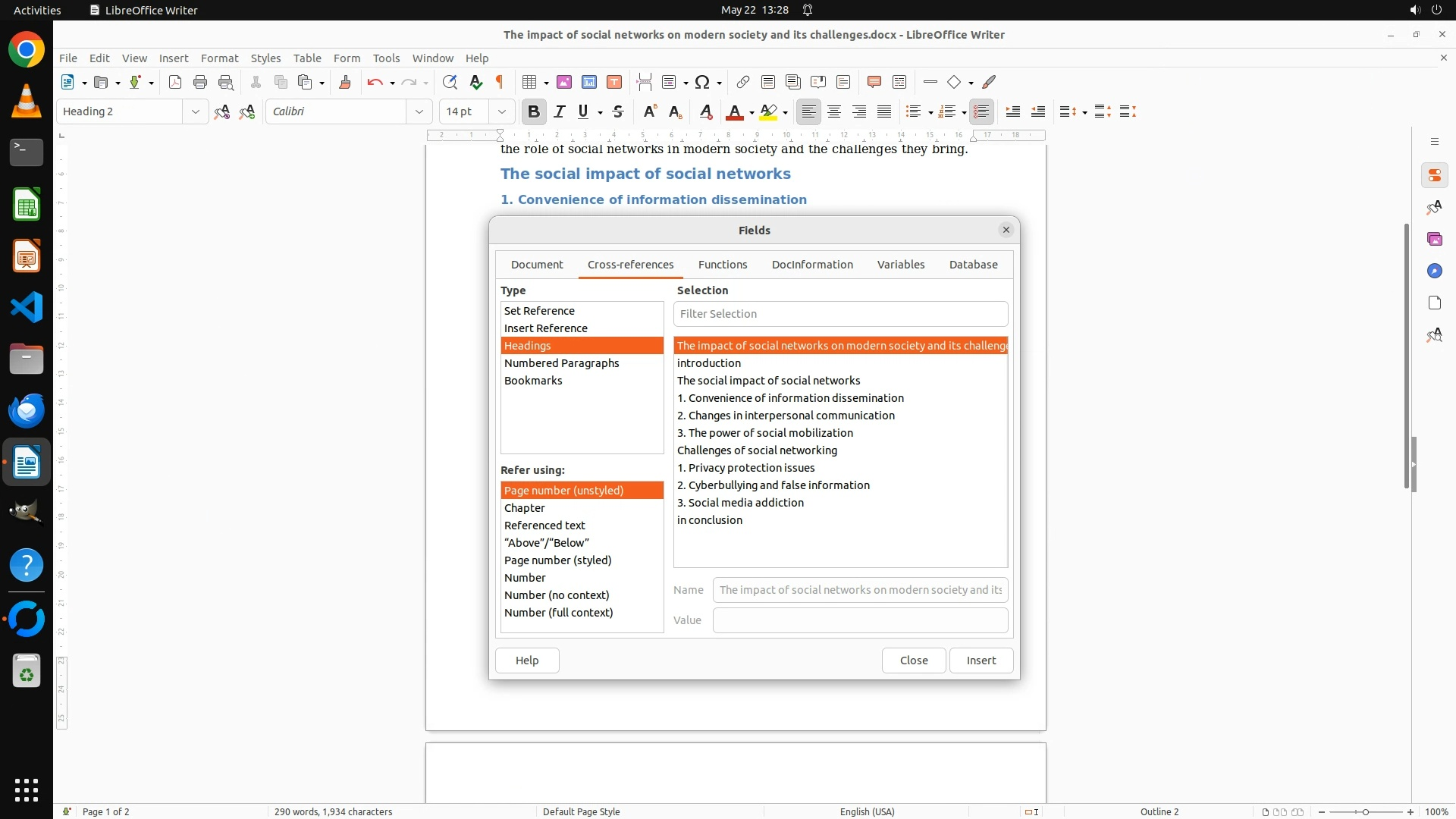Click the Filter Selection input field
Image resolution: width=1456 pixels, height=819 pixels.
(840, 314)
